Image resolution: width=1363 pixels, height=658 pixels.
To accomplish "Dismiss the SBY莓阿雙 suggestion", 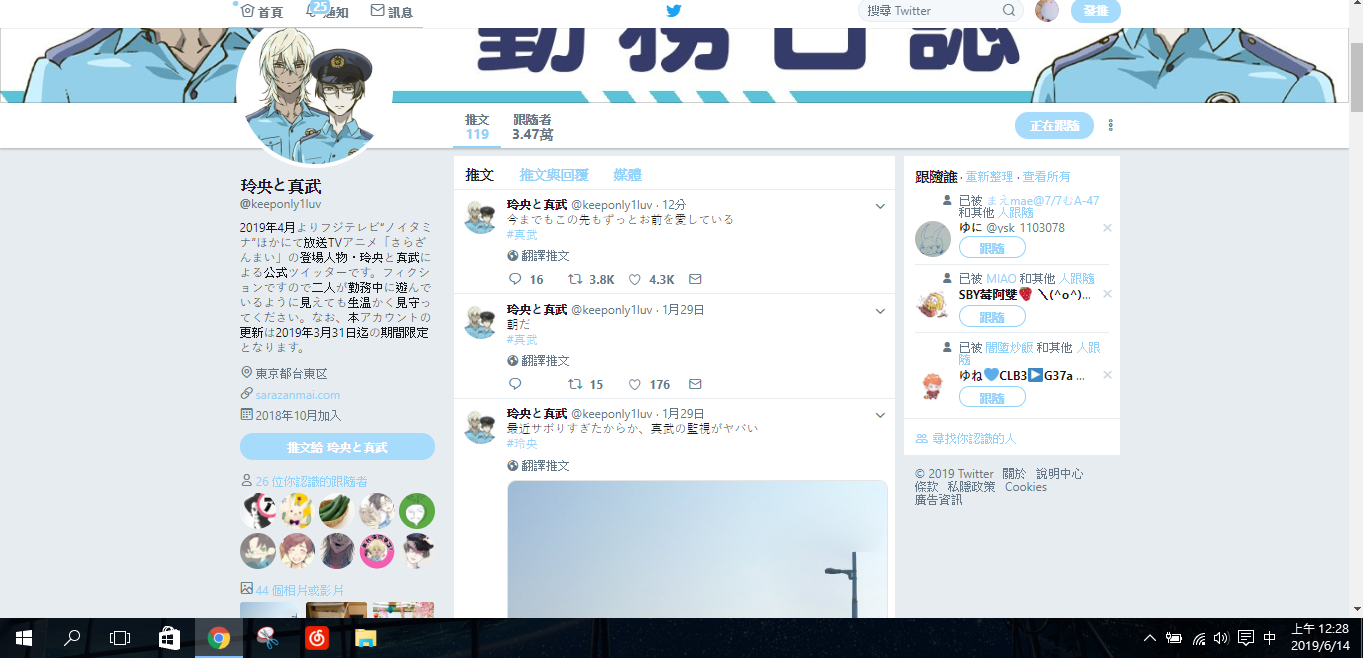I will (1107, 294).
